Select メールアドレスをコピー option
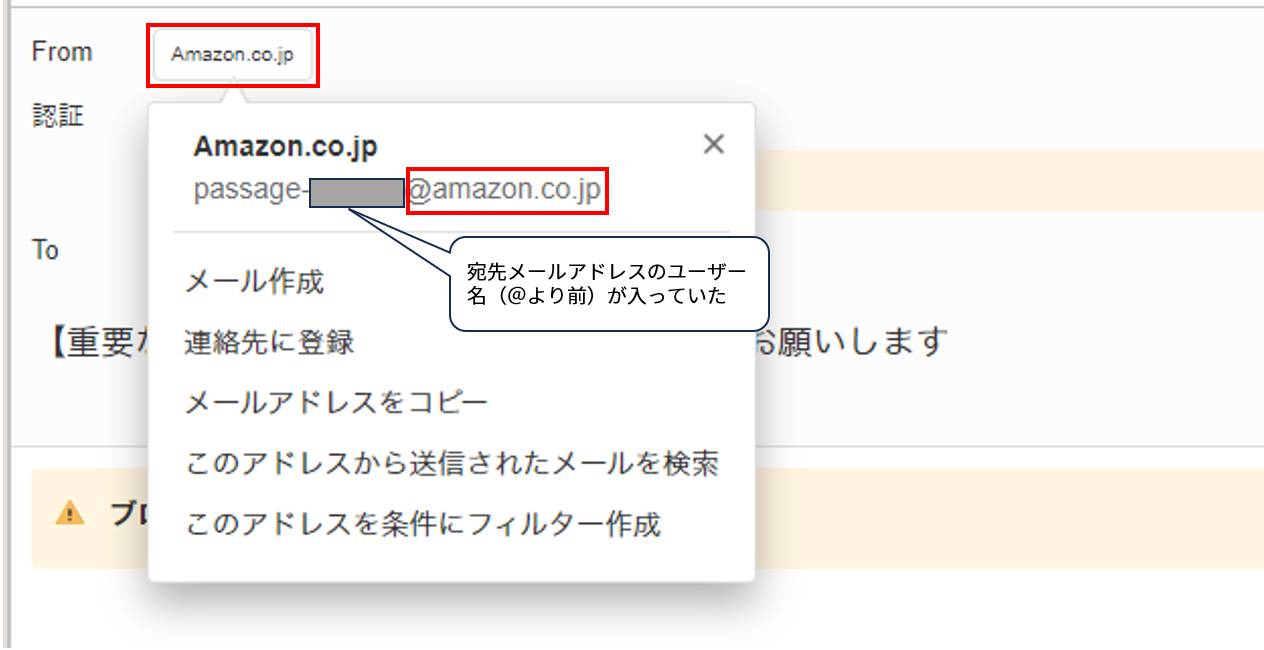 pos(337,404)
